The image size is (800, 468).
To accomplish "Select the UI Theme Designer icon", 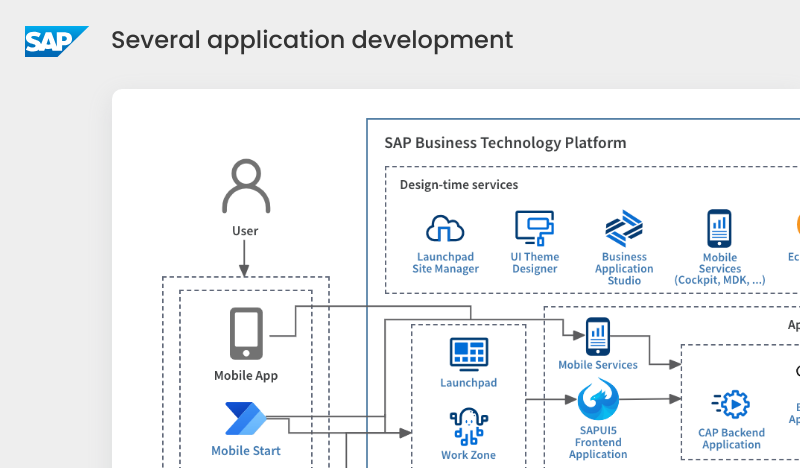I will click(x=534, y=229).
